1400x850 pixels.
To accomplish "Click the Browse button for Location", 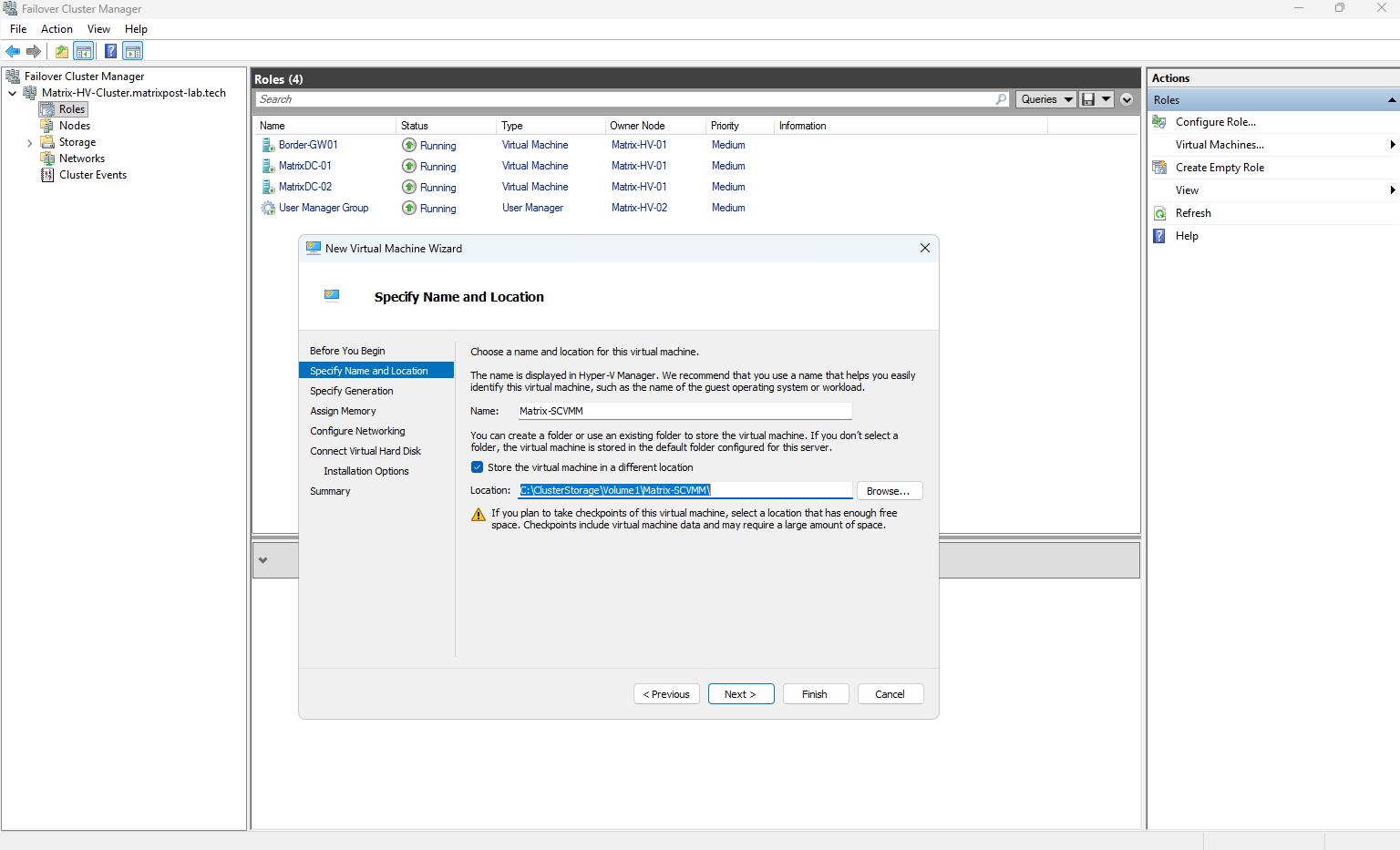I will (890, 491).
